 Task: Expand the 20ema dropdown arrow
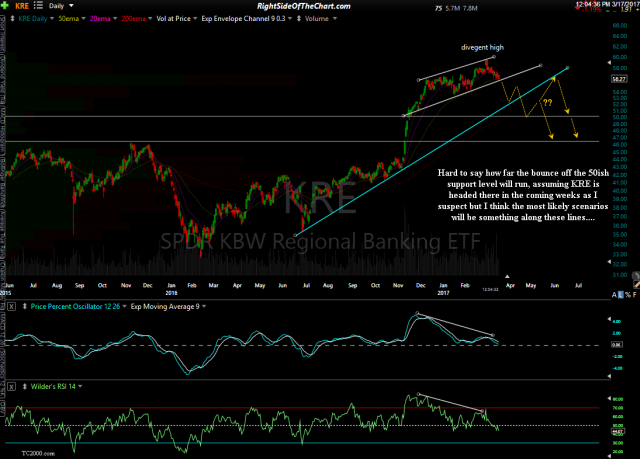[115, 18]
